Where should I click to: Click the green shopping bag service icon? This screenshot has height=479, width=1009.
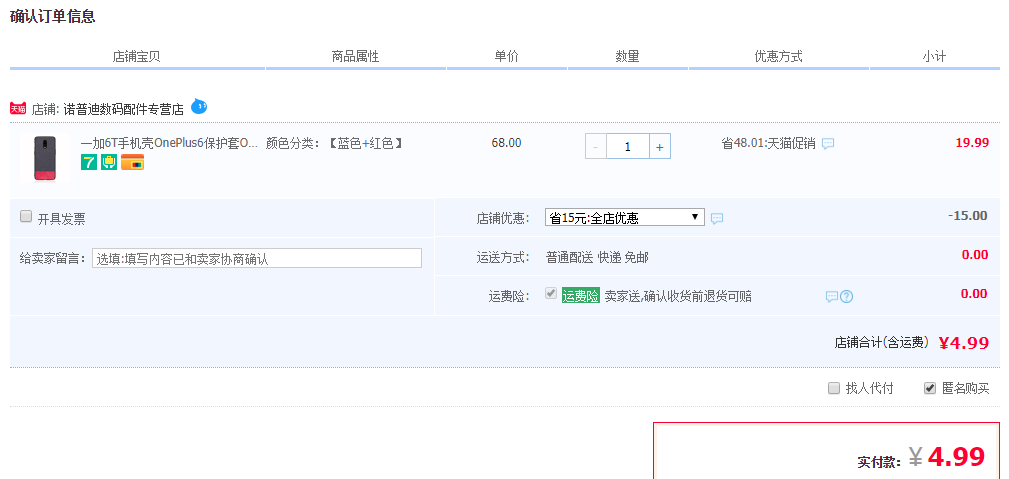coord(109,162)
